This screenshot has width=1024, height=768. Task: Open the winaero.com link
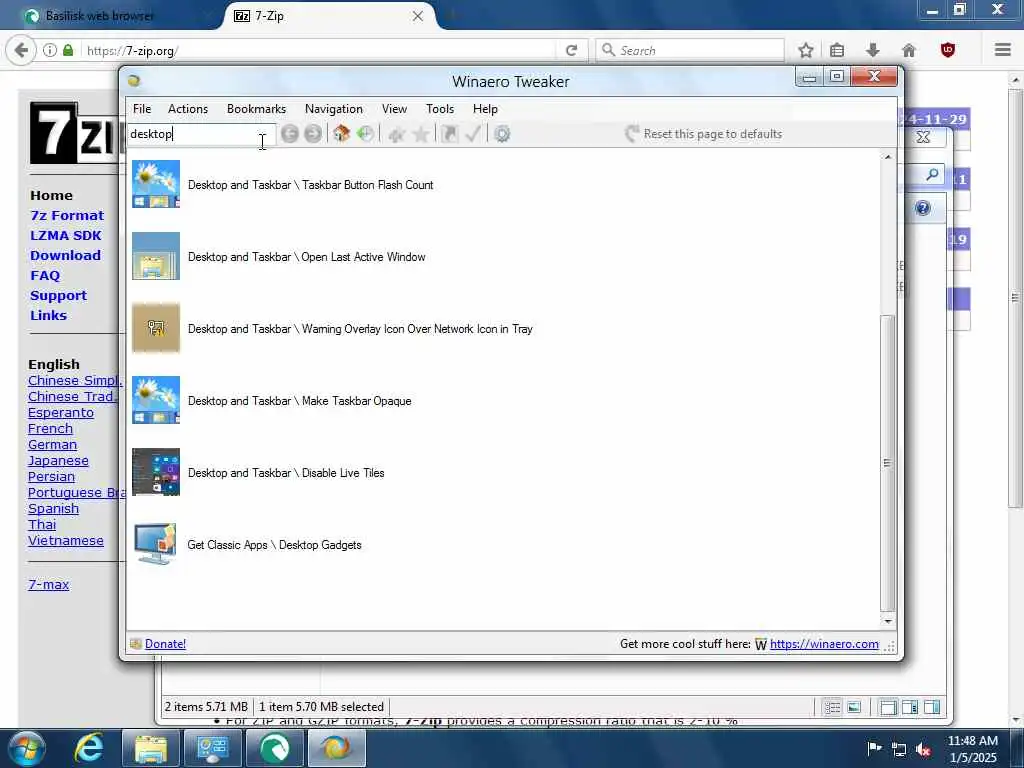(824, 644)
